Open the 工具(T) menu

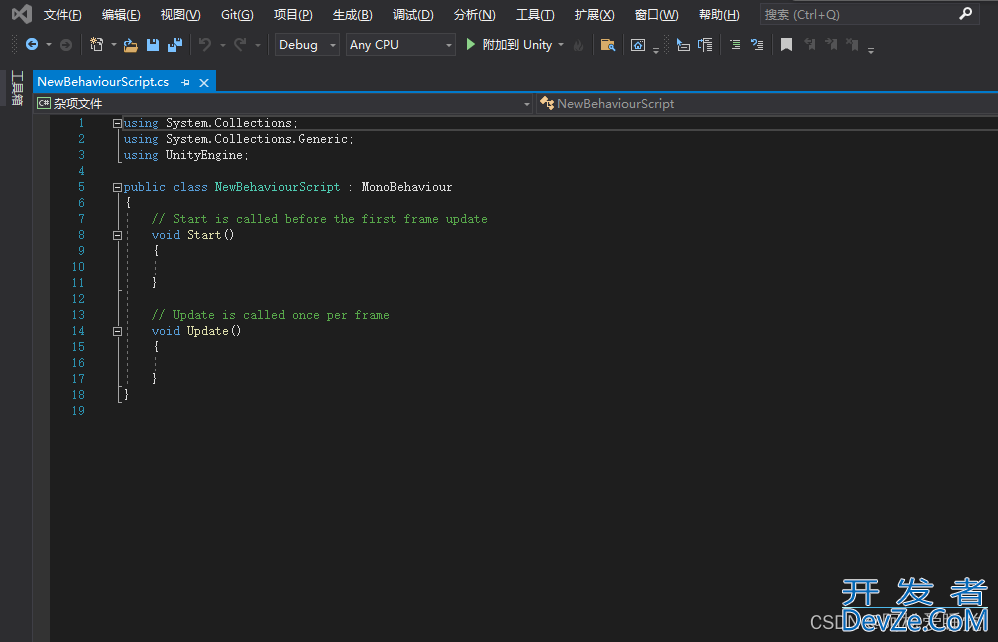(x=535, y=15)
